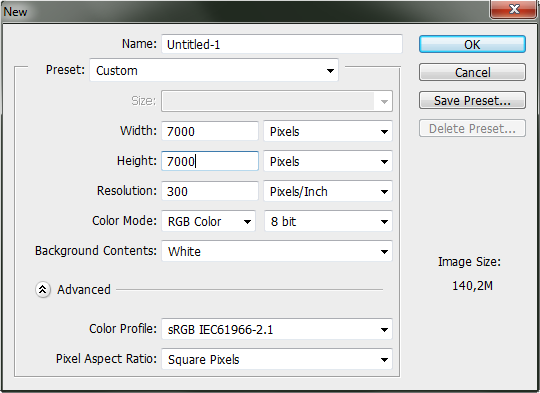Screen dimensions: 540x393
Task: Click the disabled Size dropdown arrow
Action: coord(384,101)
